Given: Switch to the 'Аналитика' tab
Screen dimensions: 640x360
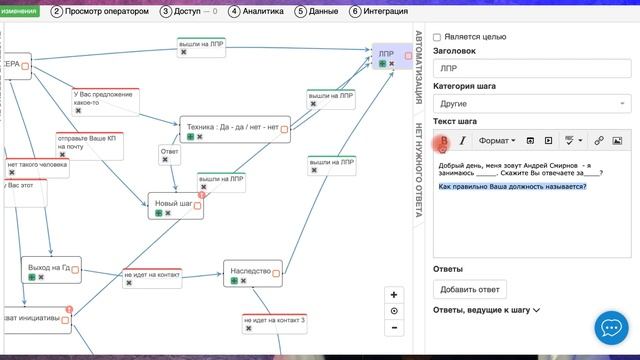Looking at the screenshot, I should pos(256,11).
